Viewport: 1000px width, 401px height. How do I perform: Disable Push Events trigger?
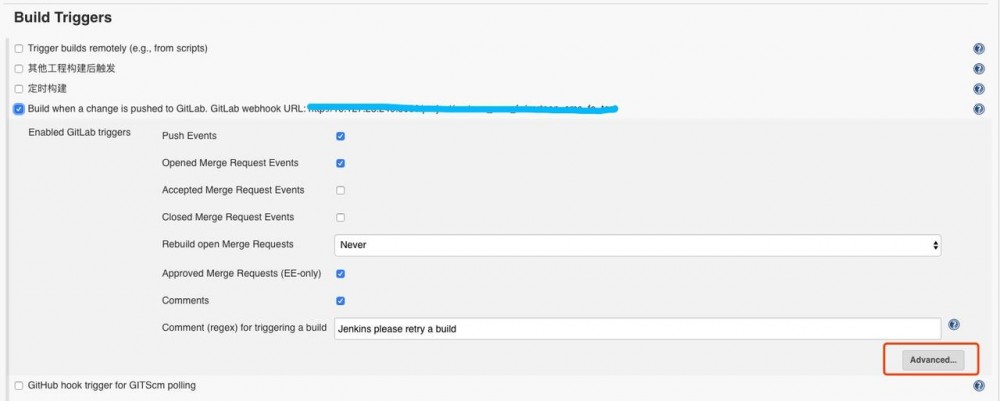(x=341, y=136)
